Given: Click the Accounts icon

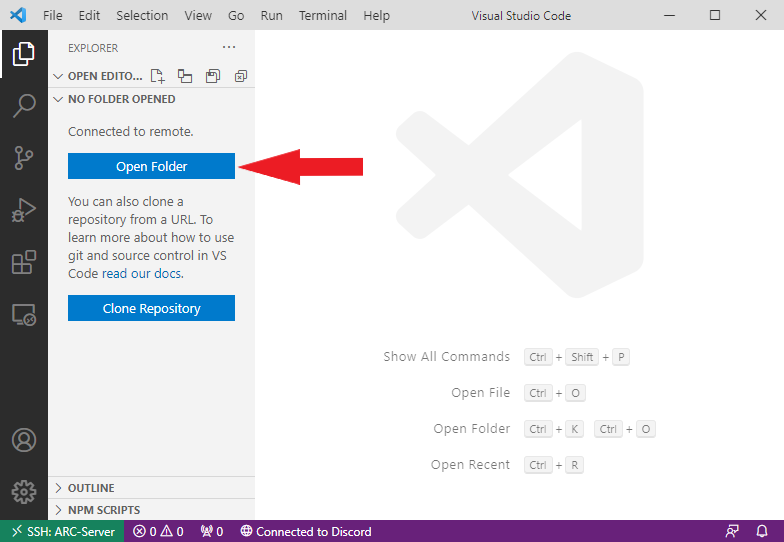Looking at the screenshot, I should point(23,440).
